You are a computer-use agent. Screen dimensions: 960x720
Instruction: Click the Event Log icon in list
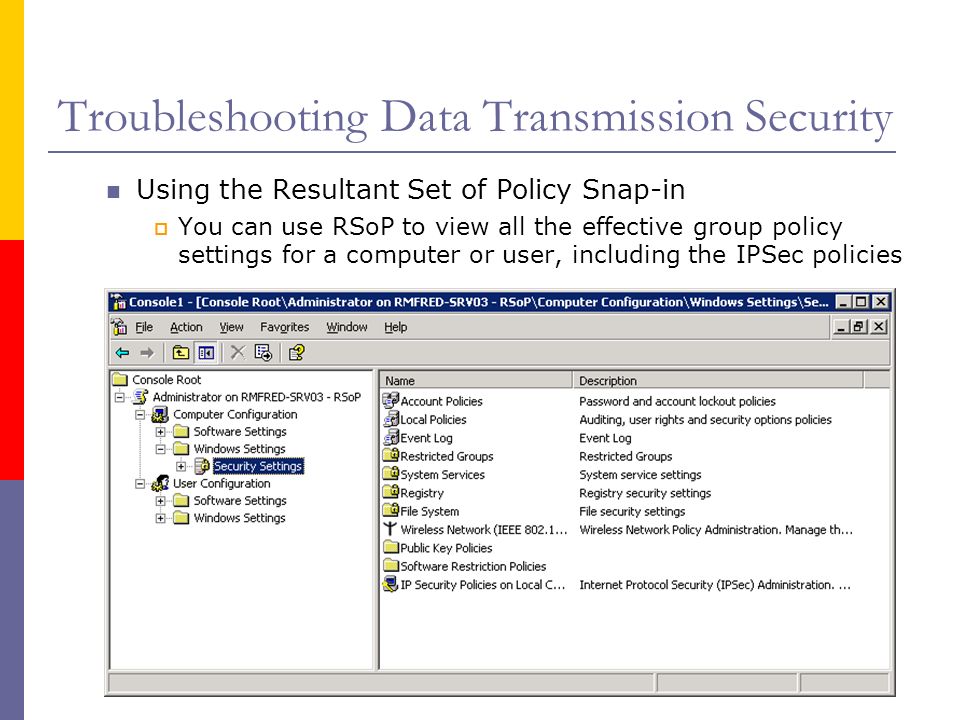[391, 438]
